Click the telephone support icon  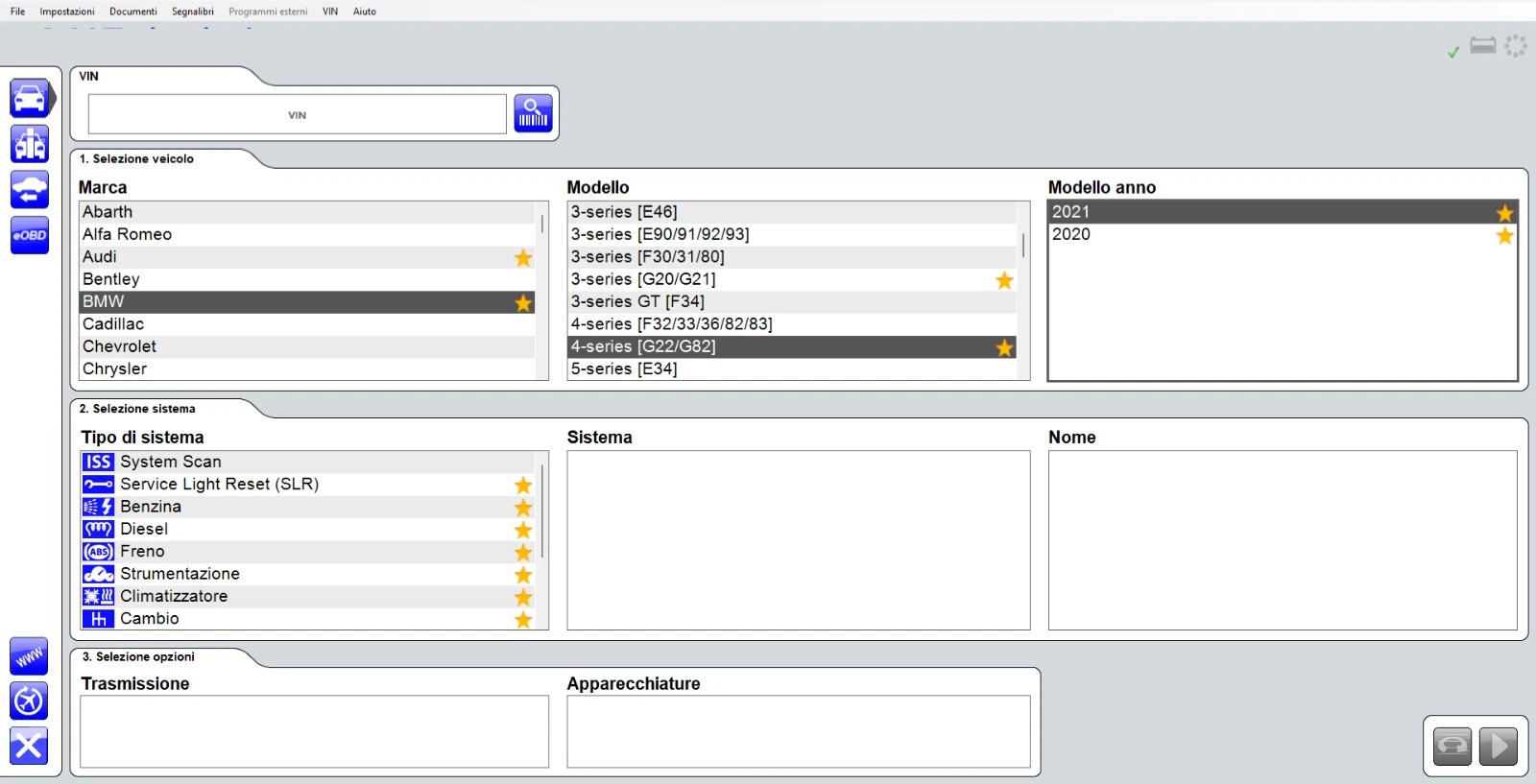click(x=1452, y=746)
